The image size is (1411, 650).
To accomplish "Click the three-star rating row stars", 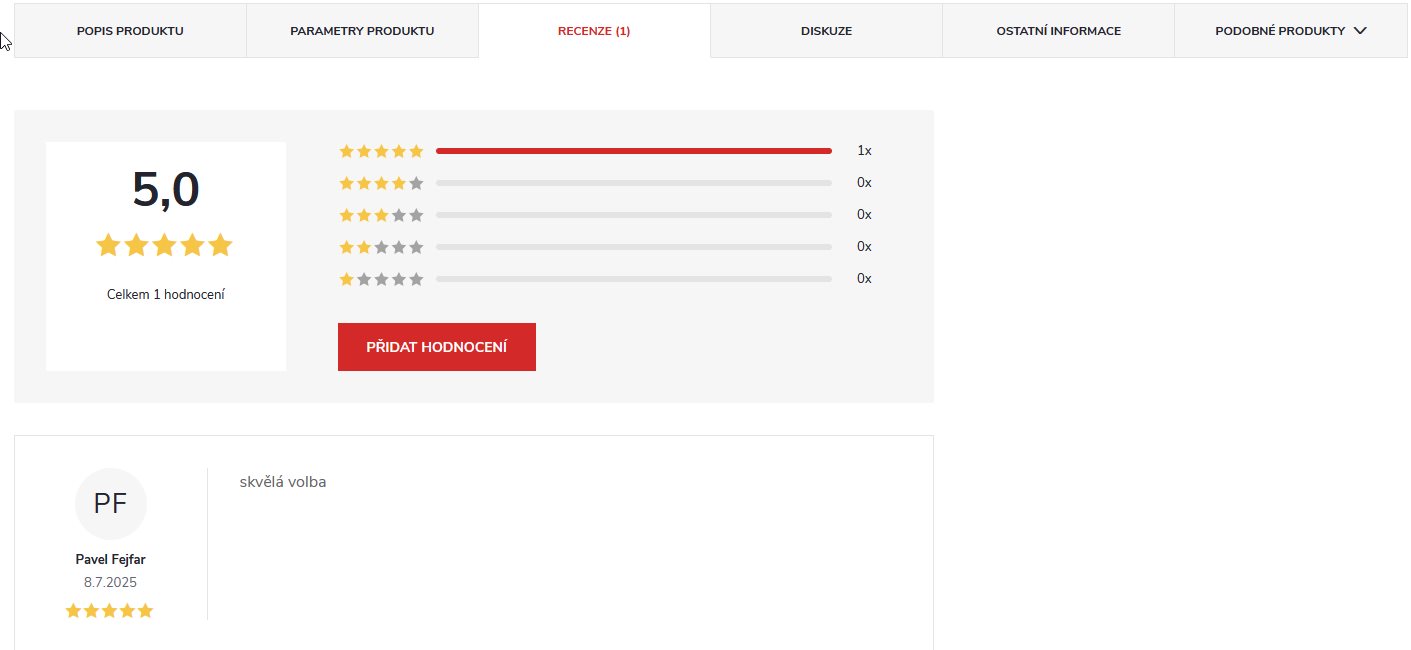I will pos(381,214).
